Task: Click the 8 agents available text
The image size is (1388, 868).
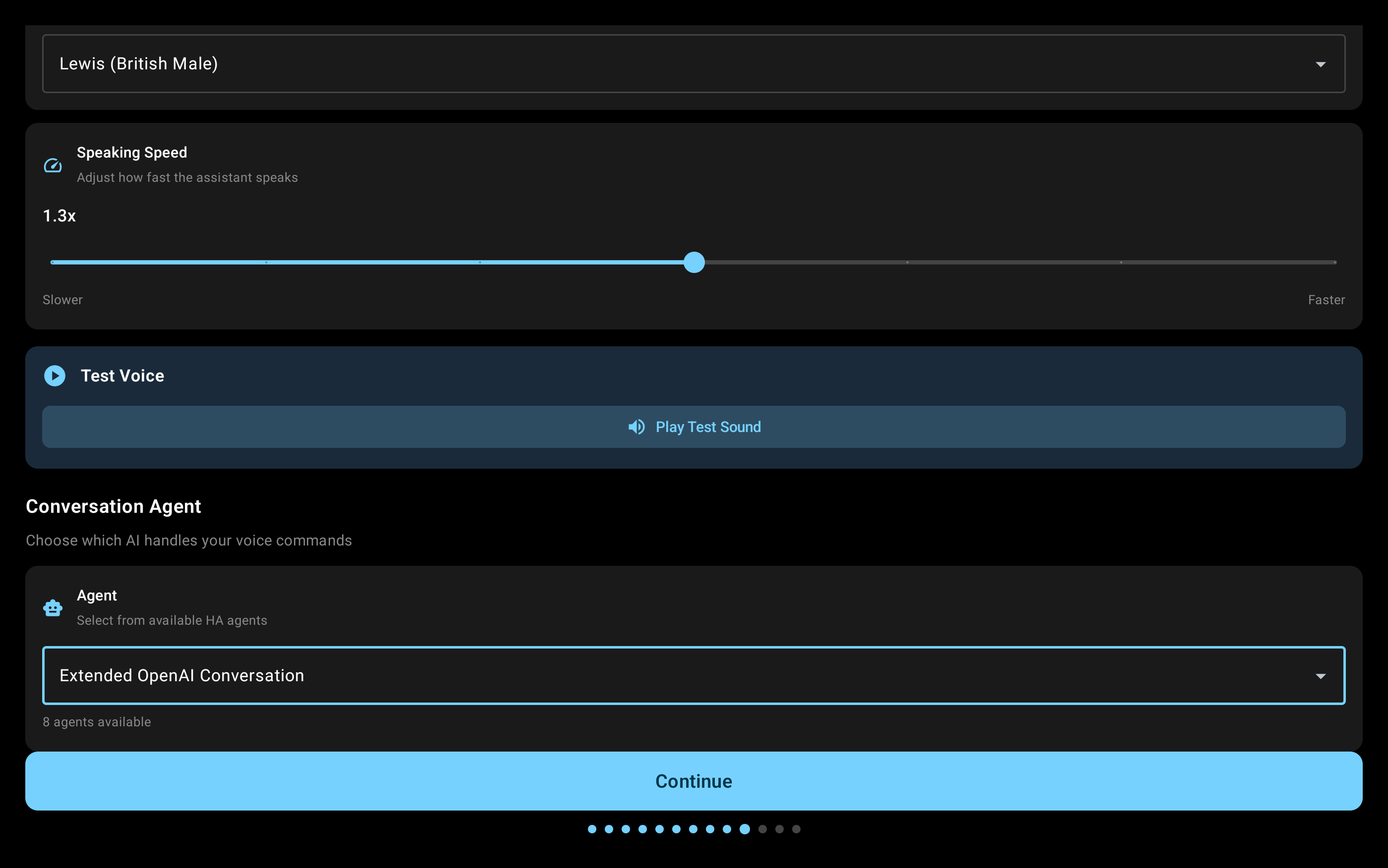Action: pyautogui.click(x=97, y=722)
